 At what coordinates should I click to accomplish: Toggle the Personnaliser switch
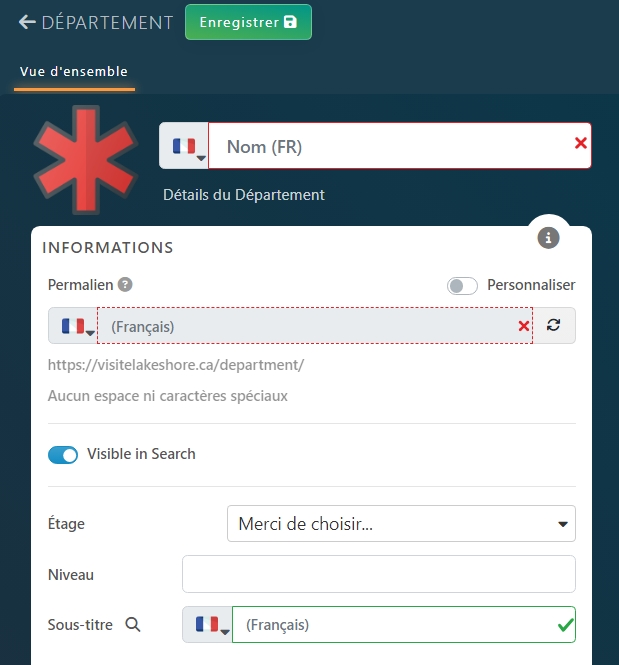click(x=463, y=285)
